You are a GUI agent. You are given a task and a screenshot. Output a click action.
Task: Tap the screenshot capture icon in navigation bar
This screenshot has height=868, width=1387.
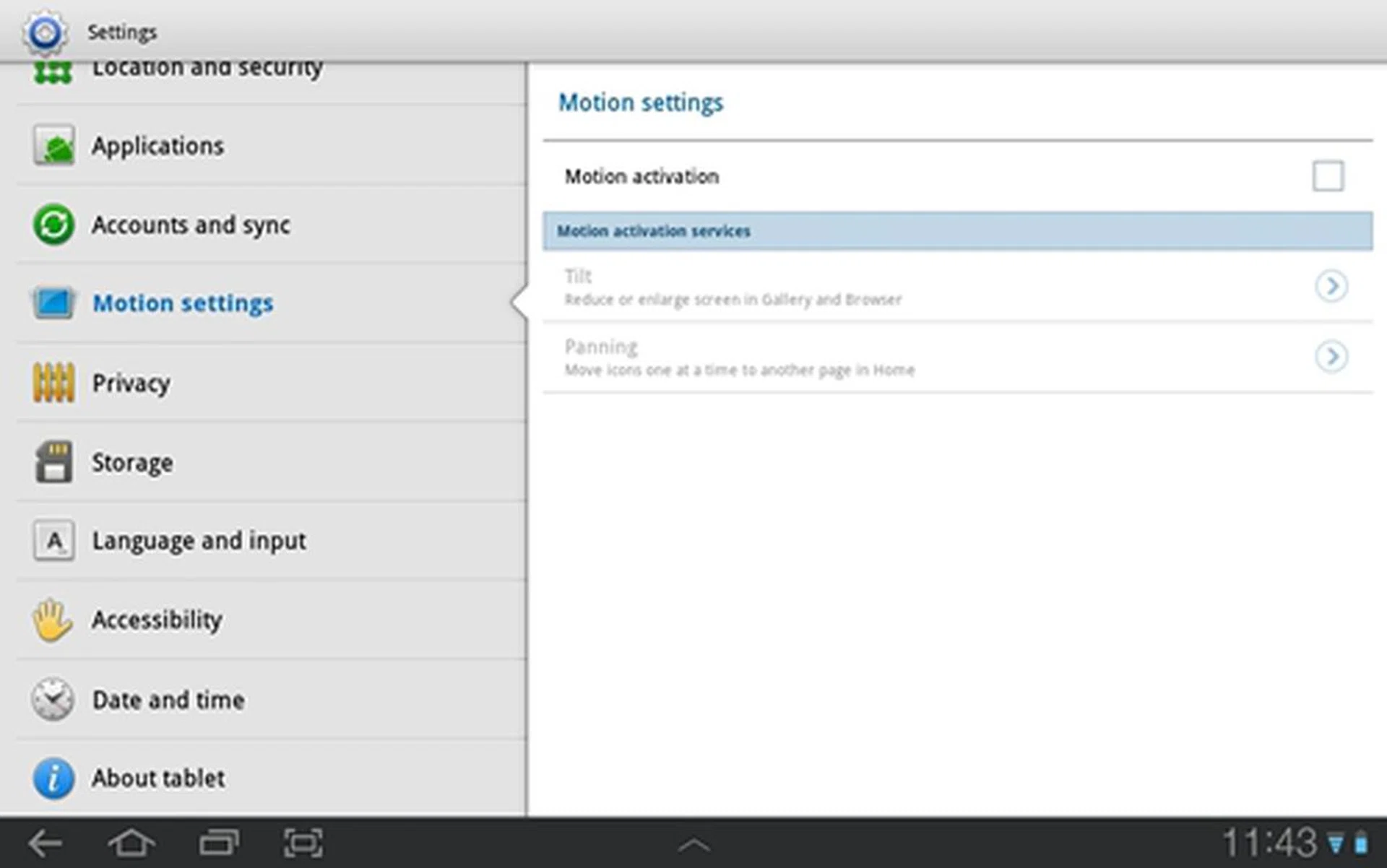coord(303,843)
